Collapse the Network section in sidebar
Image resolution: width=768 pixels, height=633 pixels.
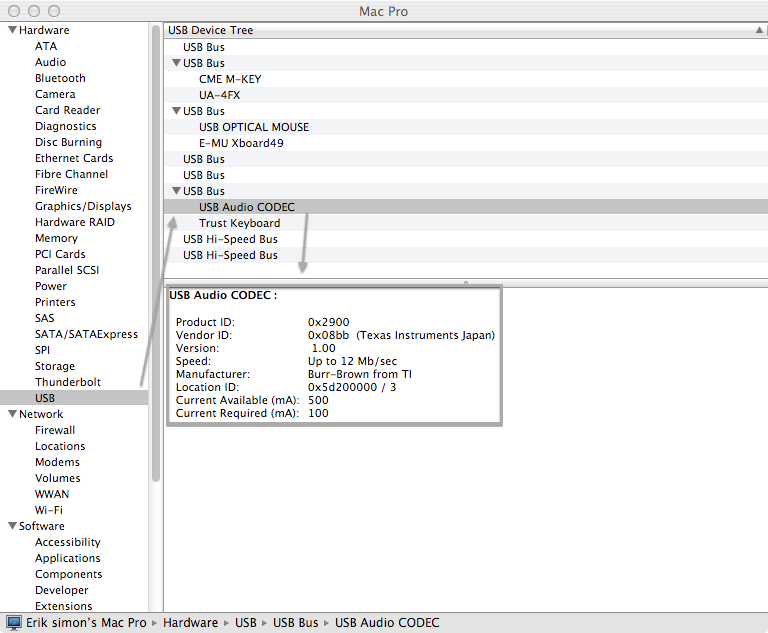click(12, 415)
